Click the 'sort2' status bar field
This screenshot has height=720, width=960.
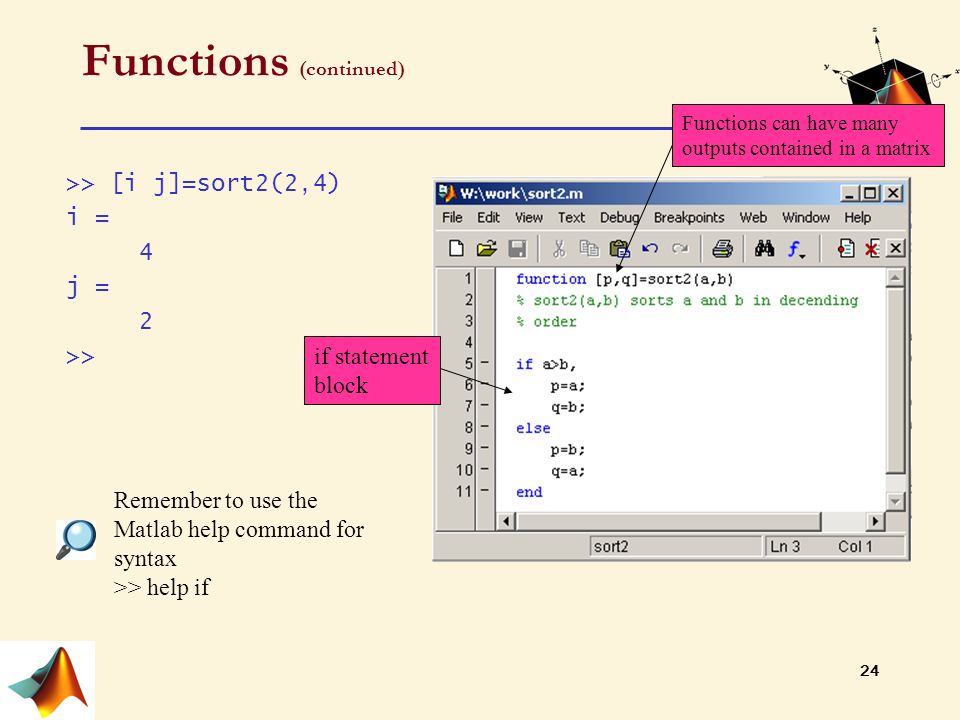click(676, 546)
